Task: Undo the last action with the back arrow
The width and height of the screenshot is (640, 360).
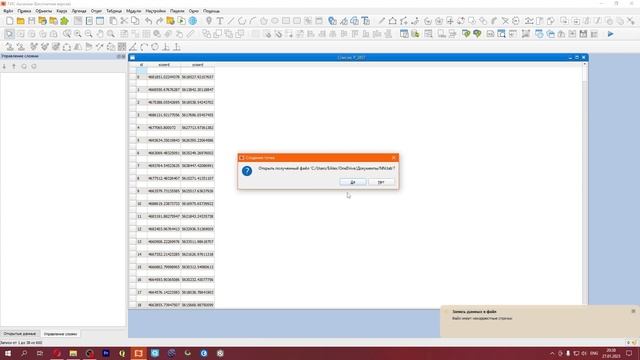Action: pyautogui.click(x=149, y=21)
